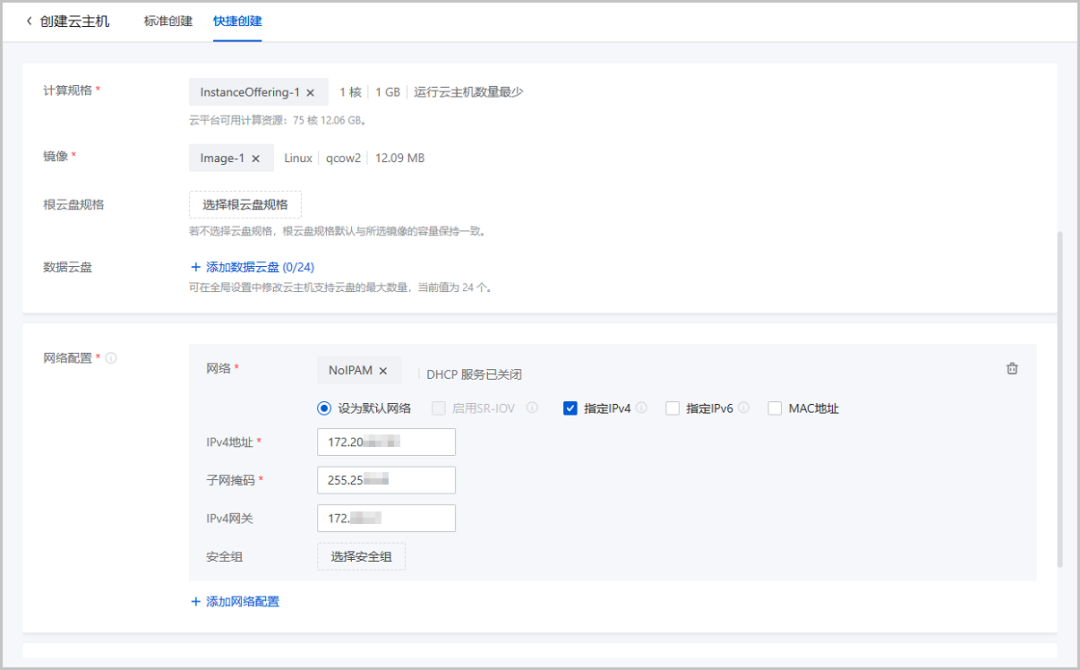
Task: Open the 选择根云盘规格 selector
Action: (245, 205)
